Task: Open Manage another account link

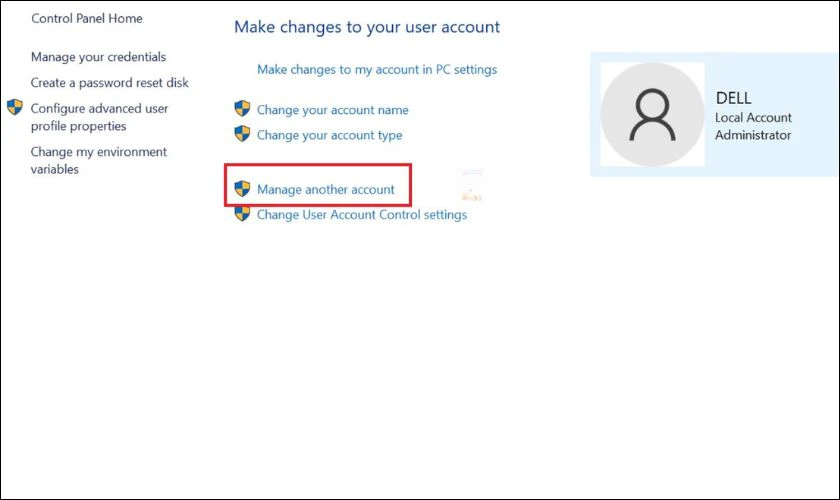Action: [326, 189]
